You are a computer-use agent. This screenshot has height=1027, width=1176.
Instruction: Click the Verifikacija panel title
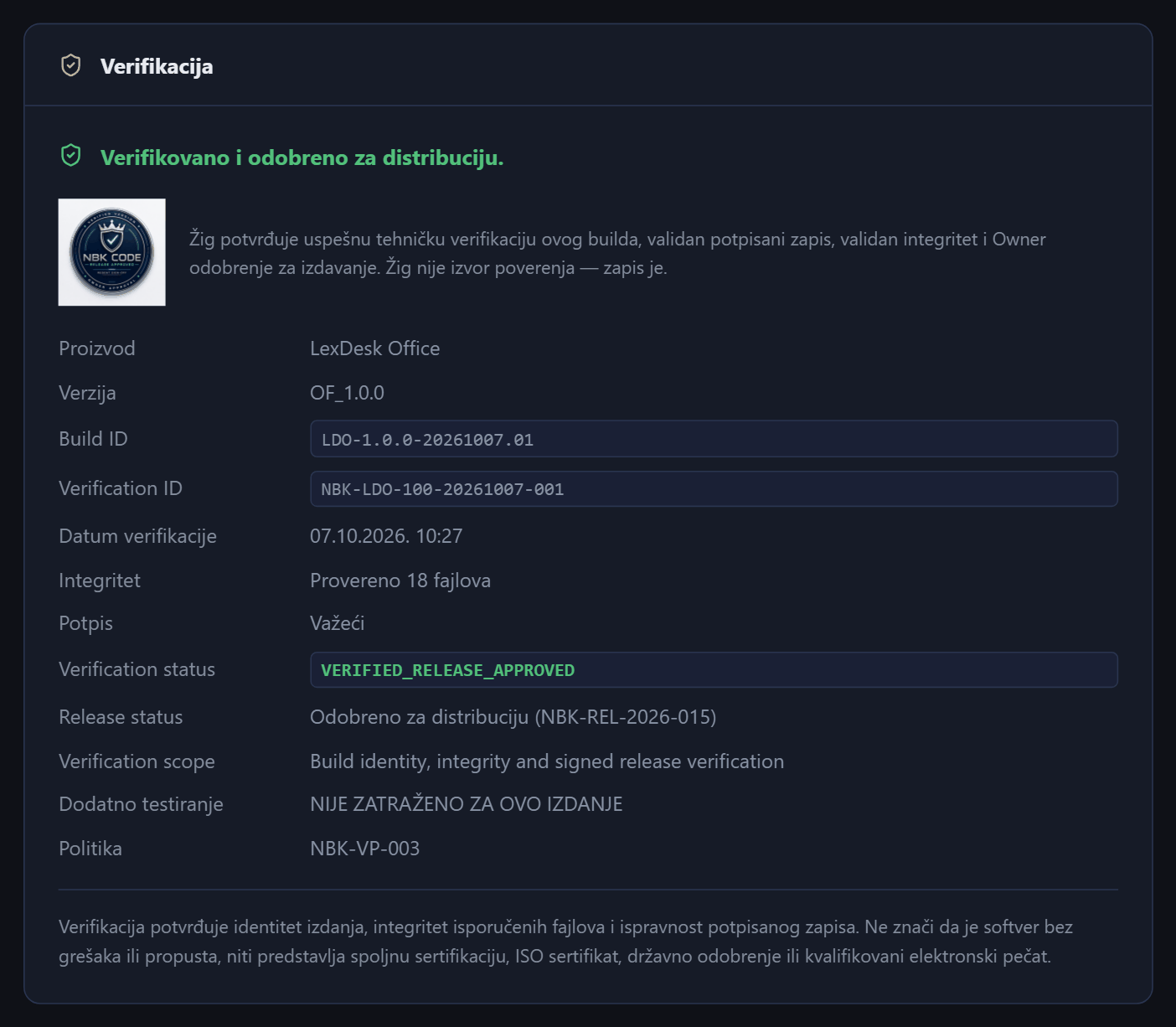(157, 66)
